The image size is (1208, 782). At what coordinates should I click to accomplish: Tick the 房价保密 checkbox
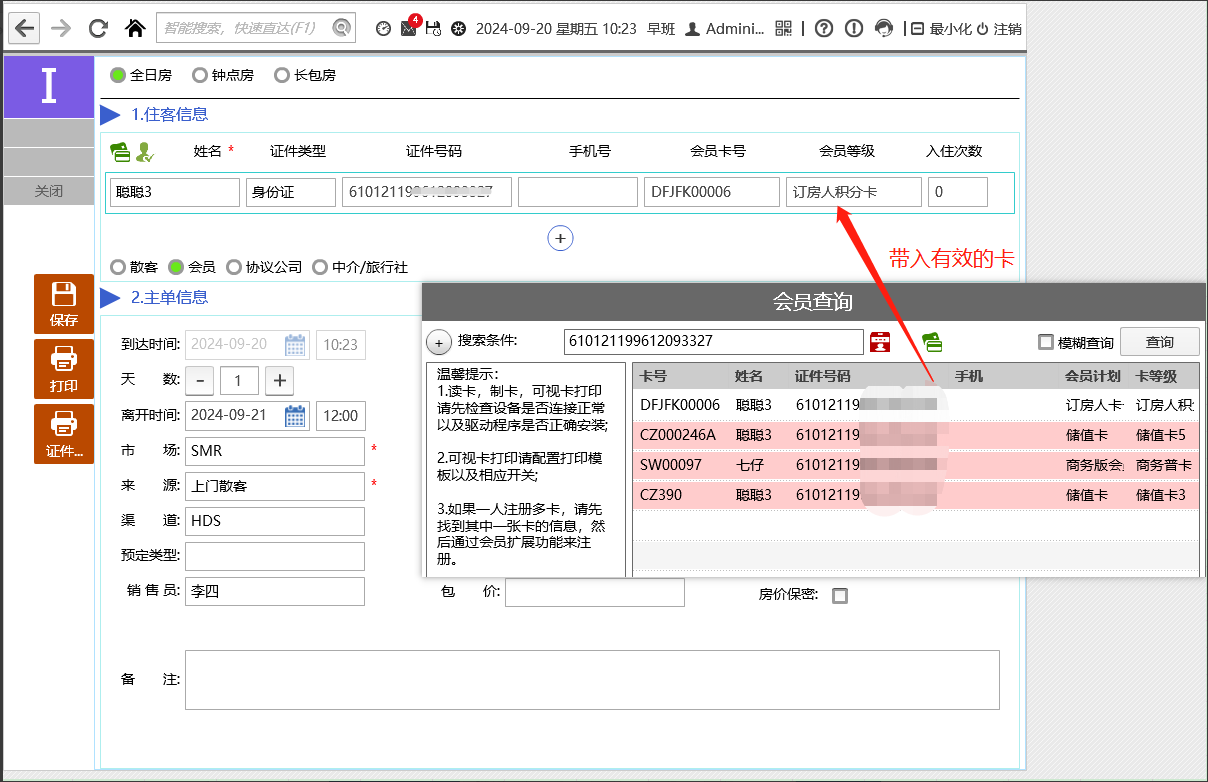tap(840, 596)
